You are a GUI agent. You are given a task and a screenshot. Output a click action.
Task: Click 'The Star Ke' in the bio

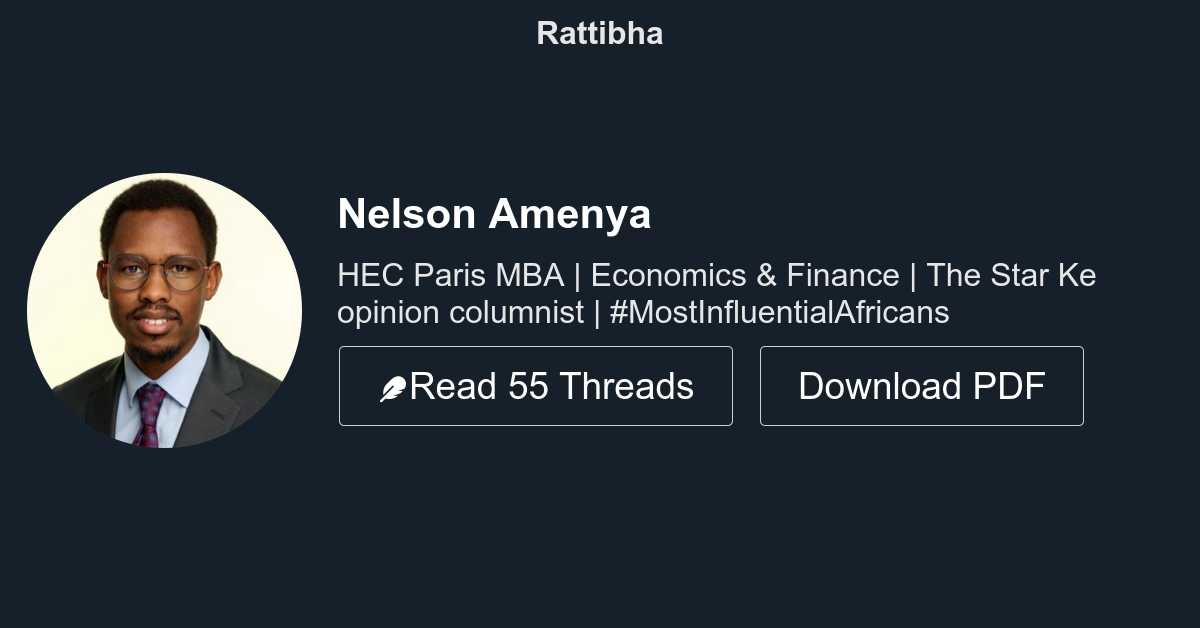(1010, 275)
